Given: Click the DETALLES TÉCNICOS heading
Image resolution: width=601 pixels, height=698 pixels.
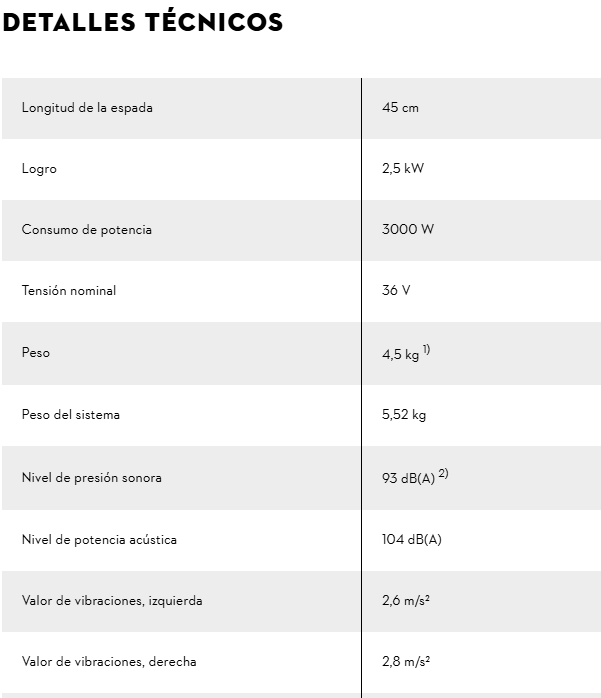Looking at the screenshot, I should point(142,22).
